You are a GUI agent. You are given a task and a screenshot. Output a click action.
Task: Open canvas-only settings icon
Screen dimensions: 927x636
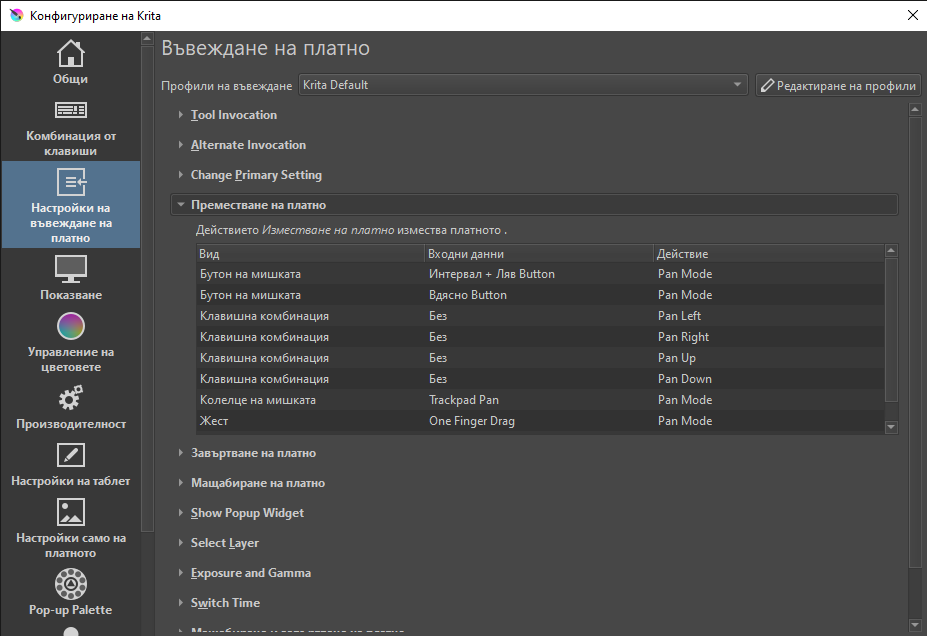click(x=70, y=512)
